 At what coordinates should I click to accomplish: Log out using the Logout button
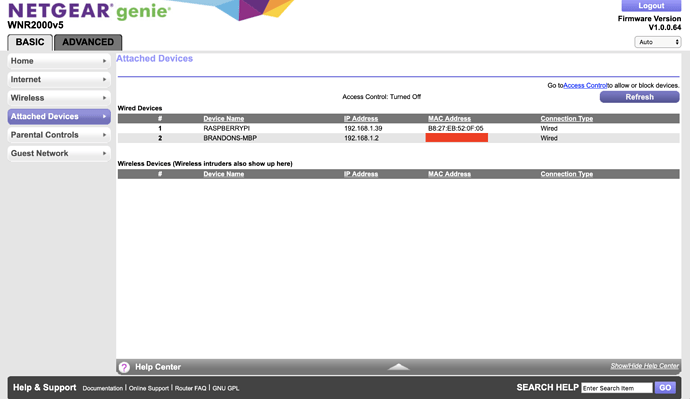[x=651, y=6]
